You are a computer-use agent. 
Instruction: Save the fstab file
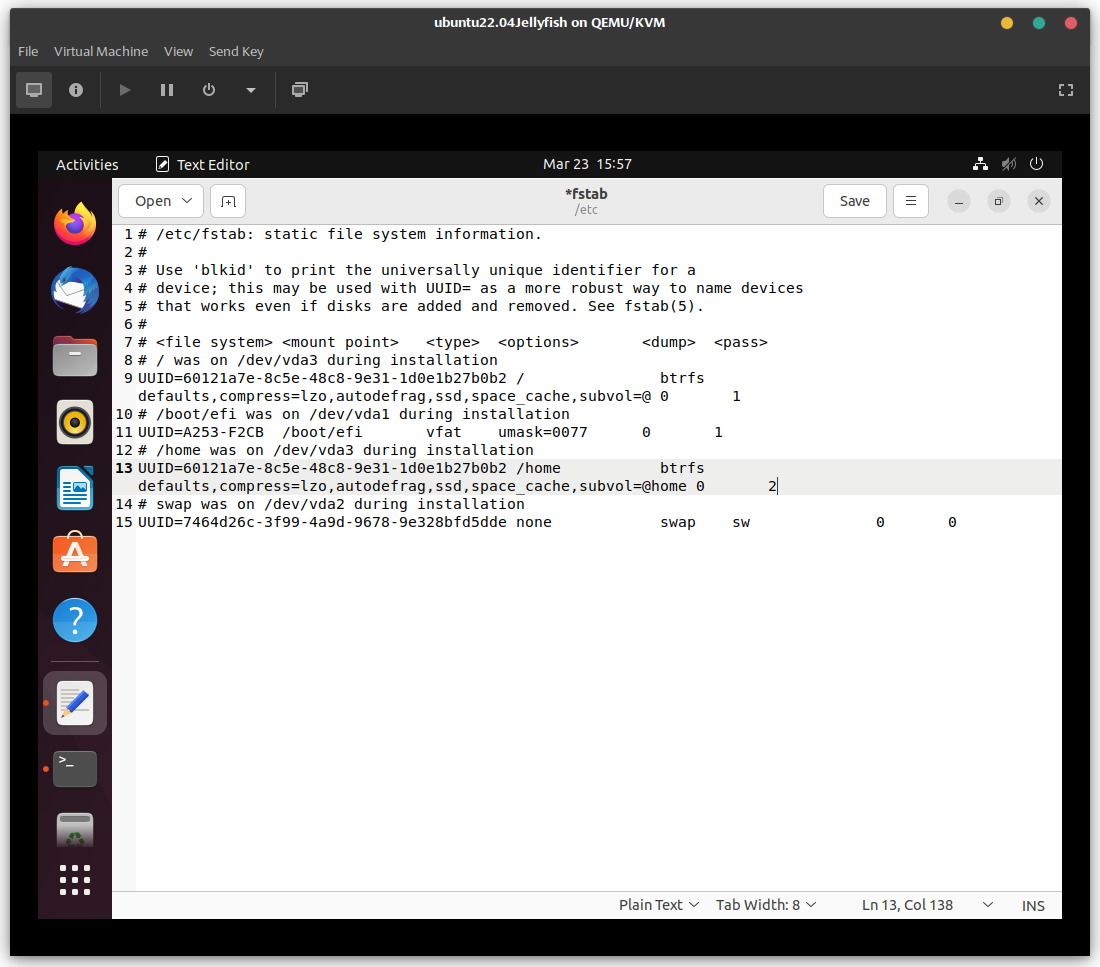coord(854,201)
